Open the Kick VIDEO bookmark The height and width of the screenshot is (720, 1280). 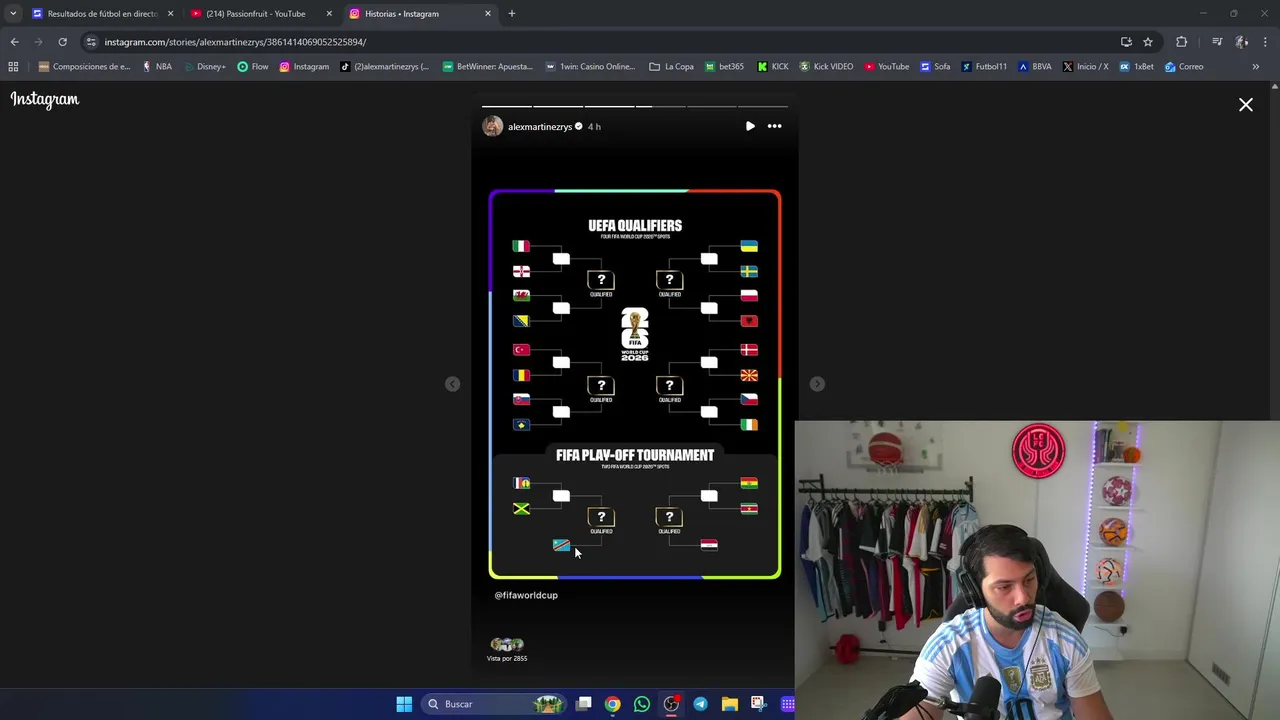pyautogui.click(x=826, y=67)
